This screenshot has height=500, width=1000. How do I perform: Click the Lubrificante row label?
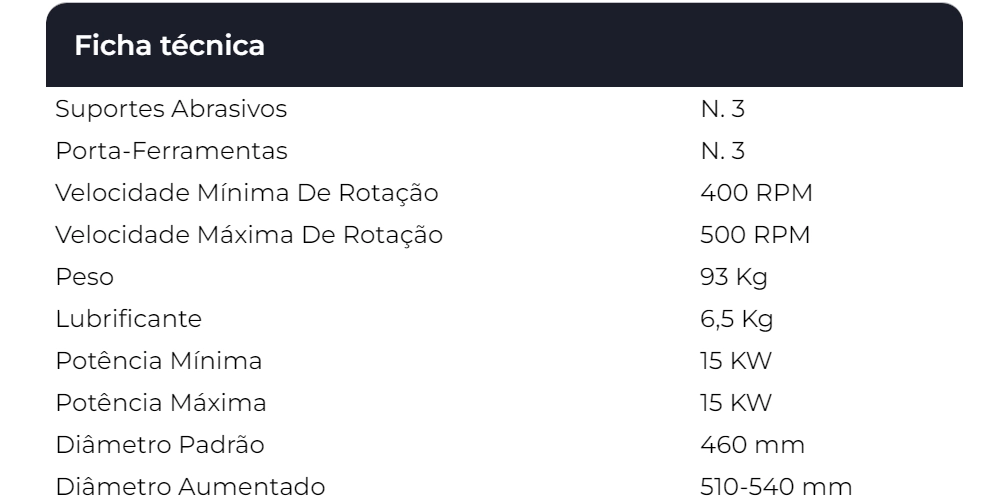point(128,319)
